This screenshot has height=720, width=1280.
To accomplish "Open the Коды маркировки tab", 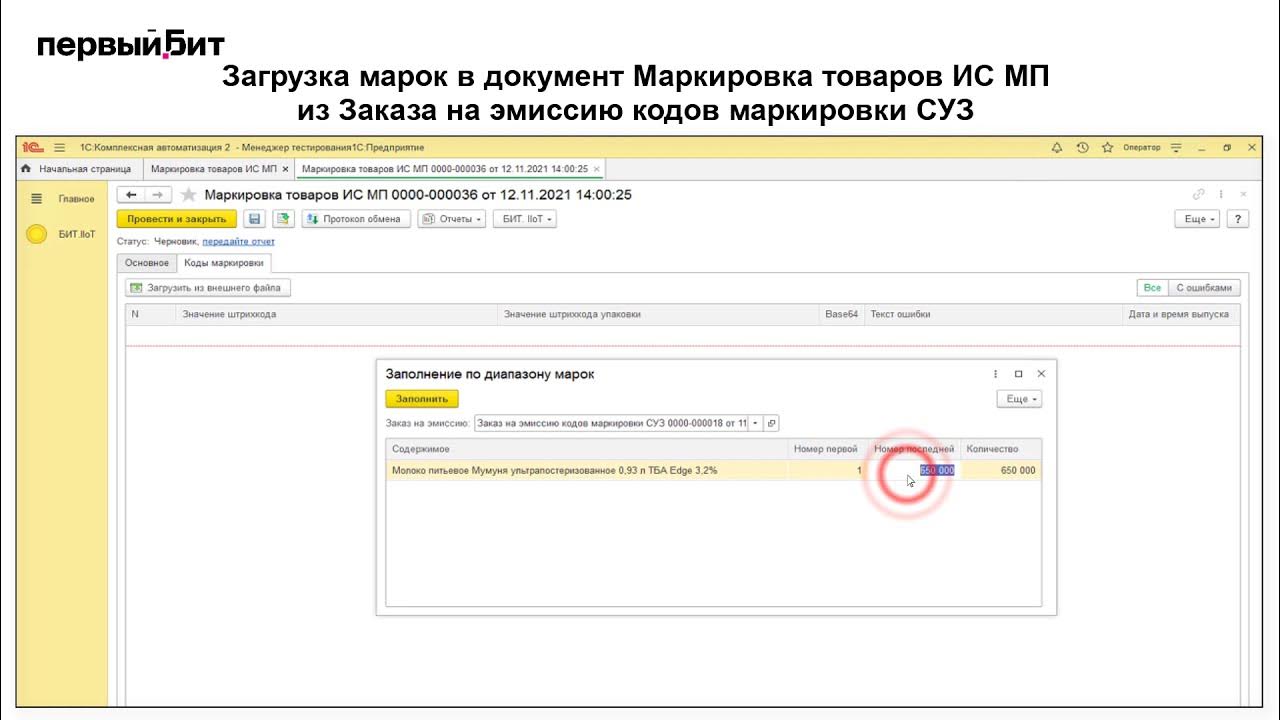I will pos(224,263).
